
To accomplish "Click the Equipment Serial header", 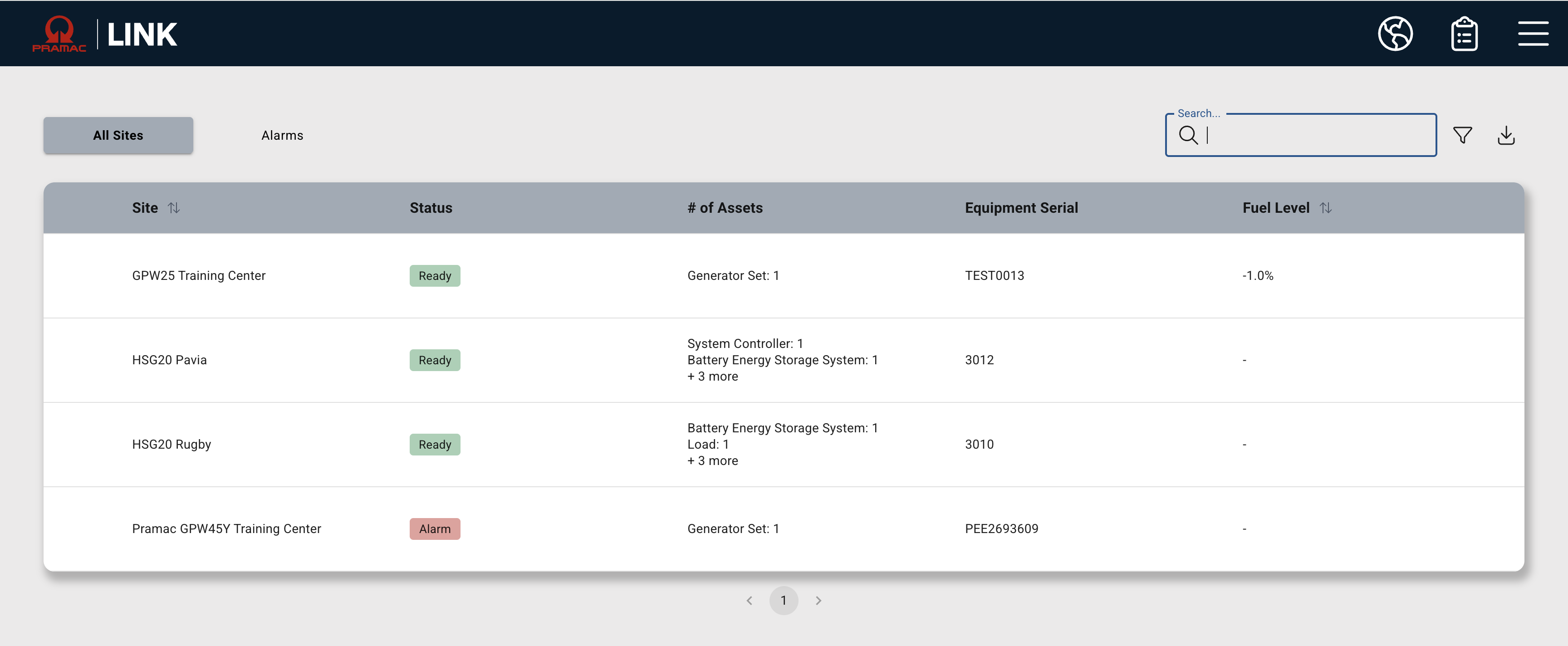I will (x=1021, y=208).
